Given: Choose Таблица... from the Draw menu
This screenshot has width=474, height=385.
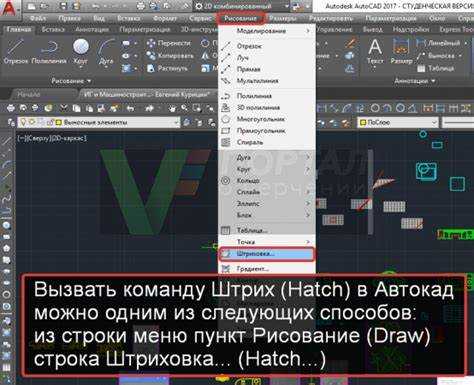Looking at the screenshot, I should 267,230.
